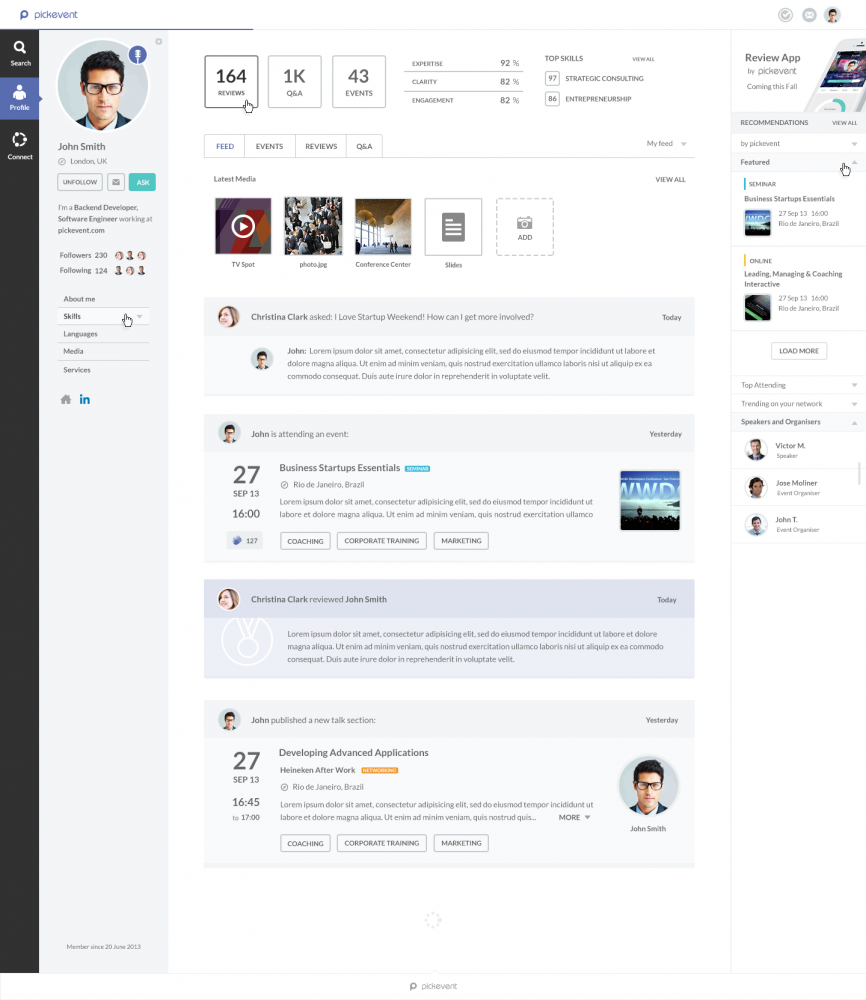866x1000 pixels.
Task: Click the LinkedIn icon on profile
Action: point(85,399)
